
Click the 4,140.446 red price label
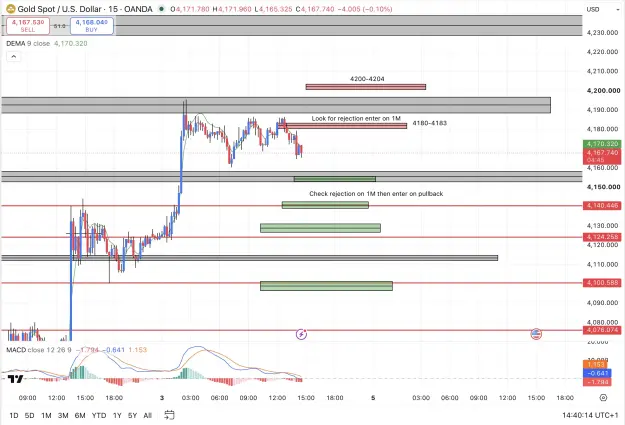(x=602, y=206)
